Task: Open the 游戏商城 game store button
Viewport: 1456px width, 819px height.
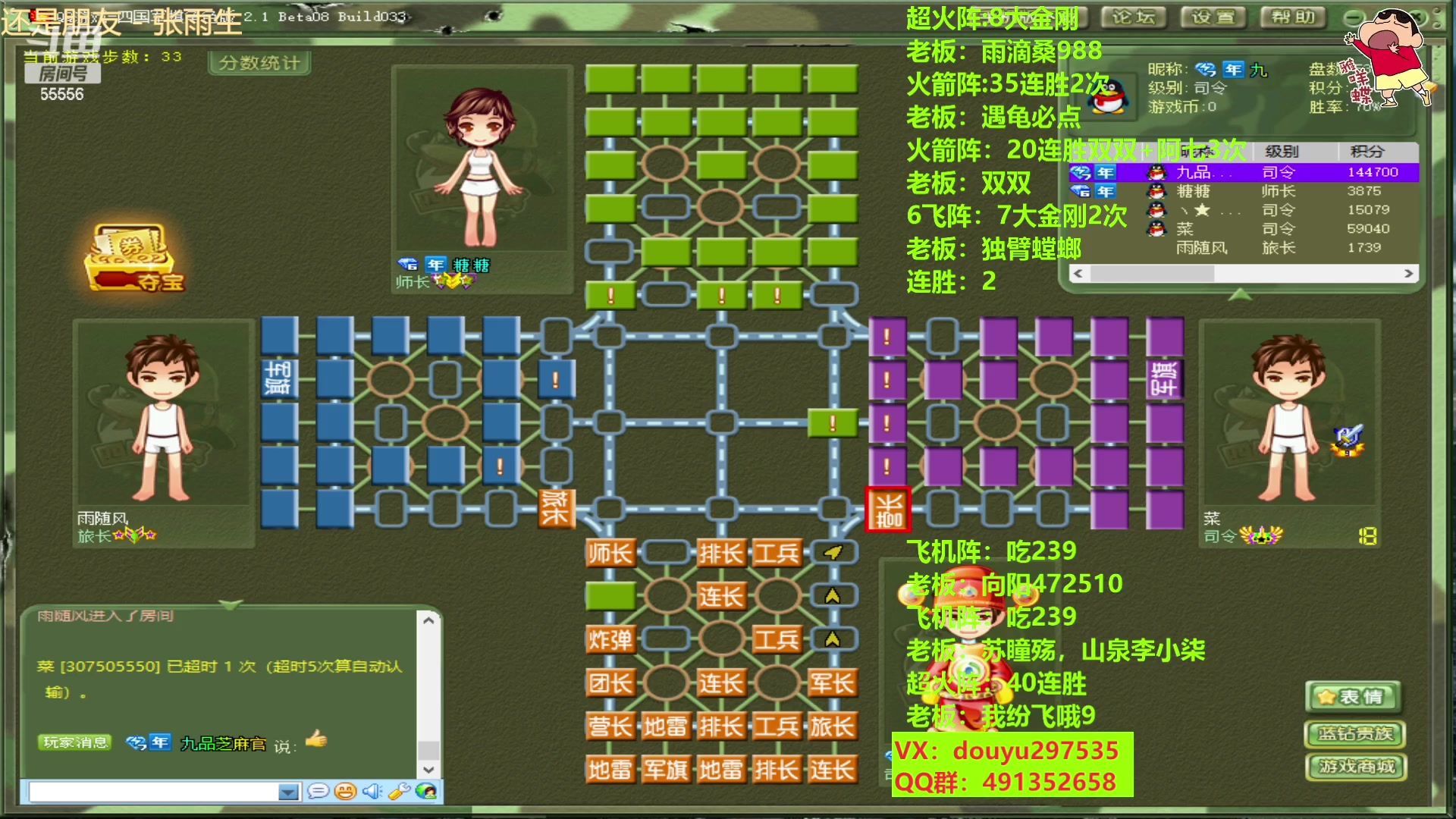Action: [x=1356, y=767]
